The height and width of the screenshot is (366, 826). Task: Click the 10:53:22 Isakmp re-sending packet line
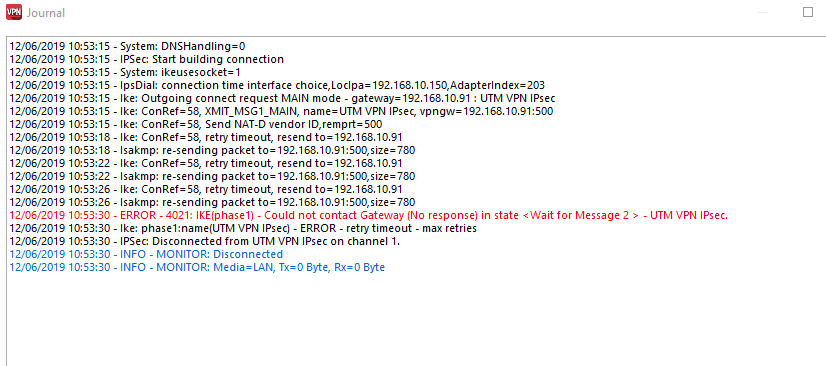pyautogui.click(x=212, y=176)
